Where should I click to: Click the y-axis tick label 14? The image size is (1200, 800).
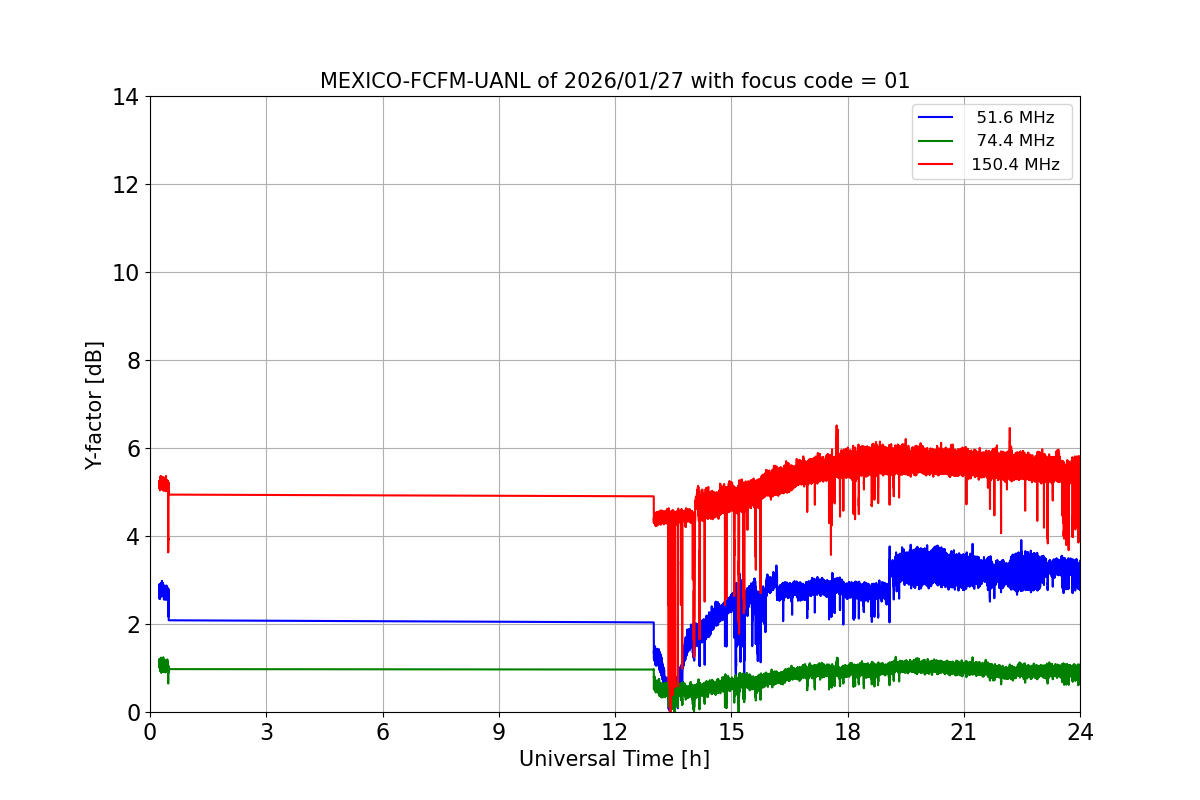point(125,98)
